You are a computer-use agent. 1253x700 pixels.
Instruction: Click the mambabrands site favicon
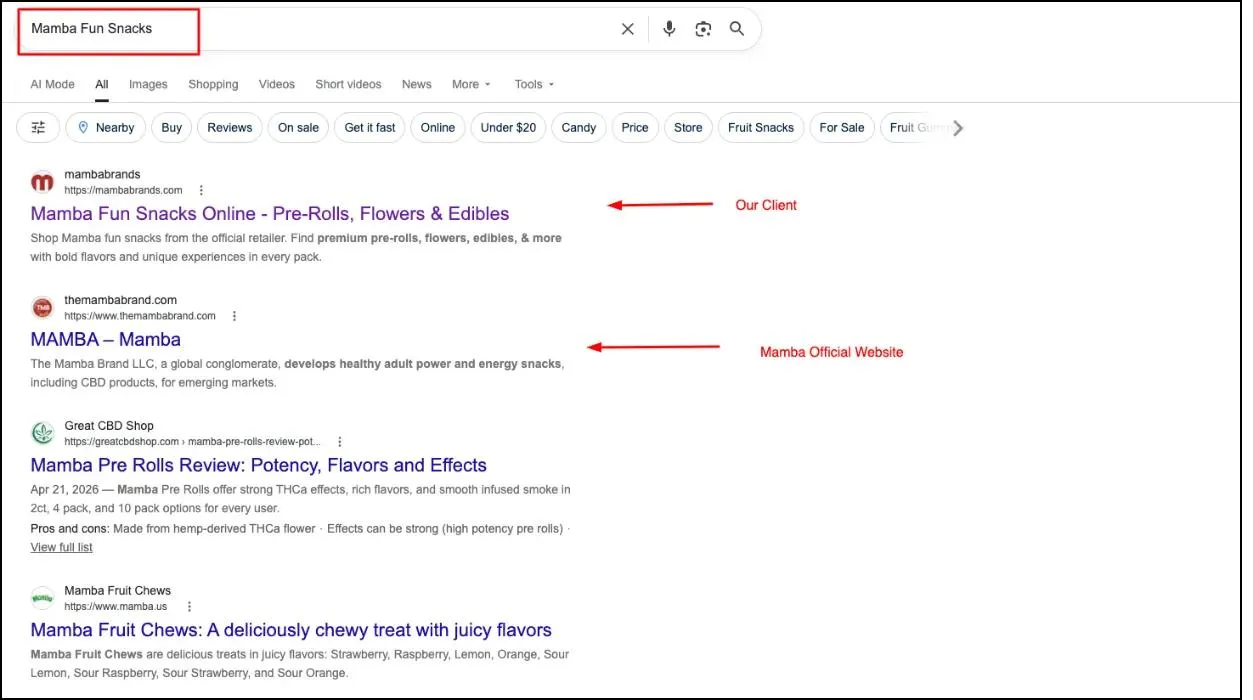coord(42,182)
